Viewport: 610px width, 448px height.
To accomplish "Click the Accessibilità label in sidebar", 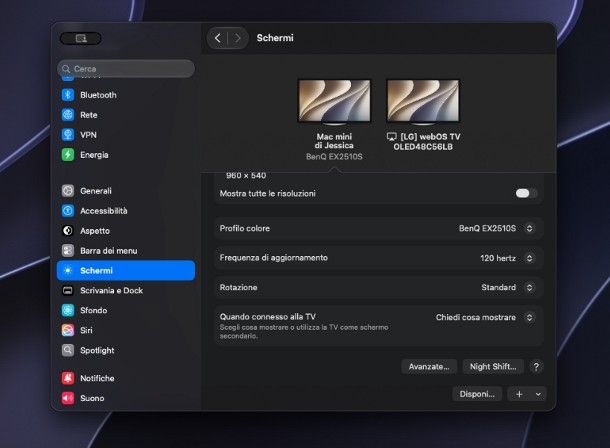I will (x=103, y=211).
